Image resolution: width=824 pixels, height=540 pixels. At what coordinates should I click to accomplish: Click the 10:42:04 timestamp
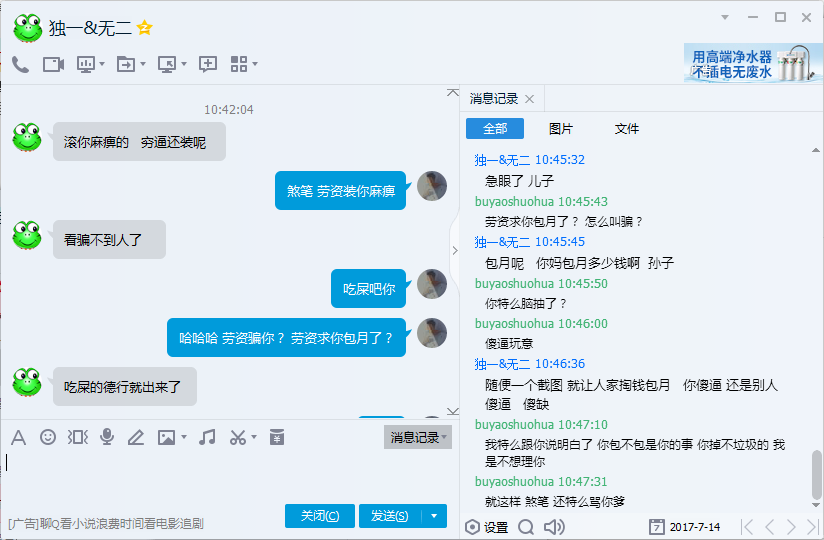(x=229, y=110)
